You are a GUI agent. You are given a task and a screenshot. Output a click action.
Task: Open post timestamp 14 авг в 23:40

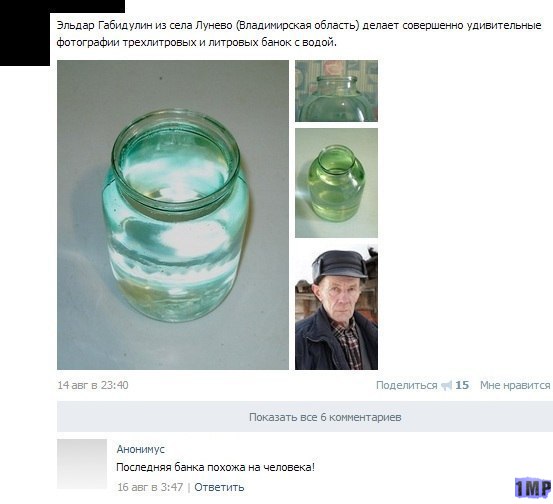[93, 385]
